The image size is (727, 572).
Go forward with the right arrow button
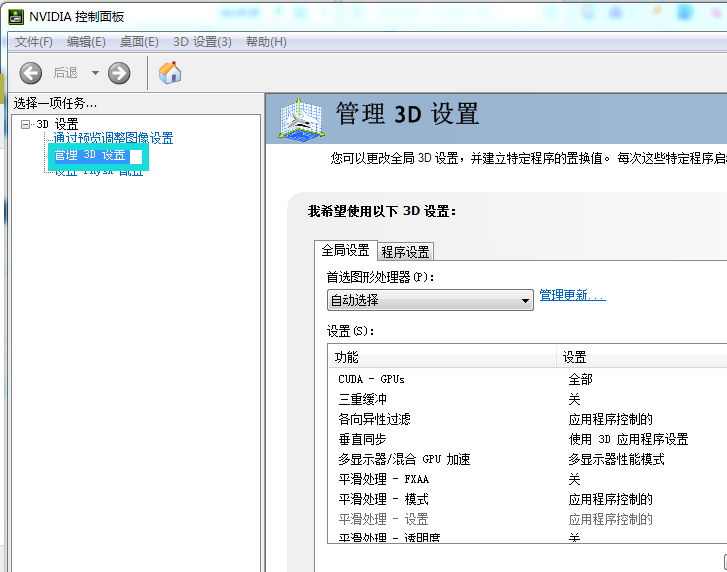pos(119,73)
